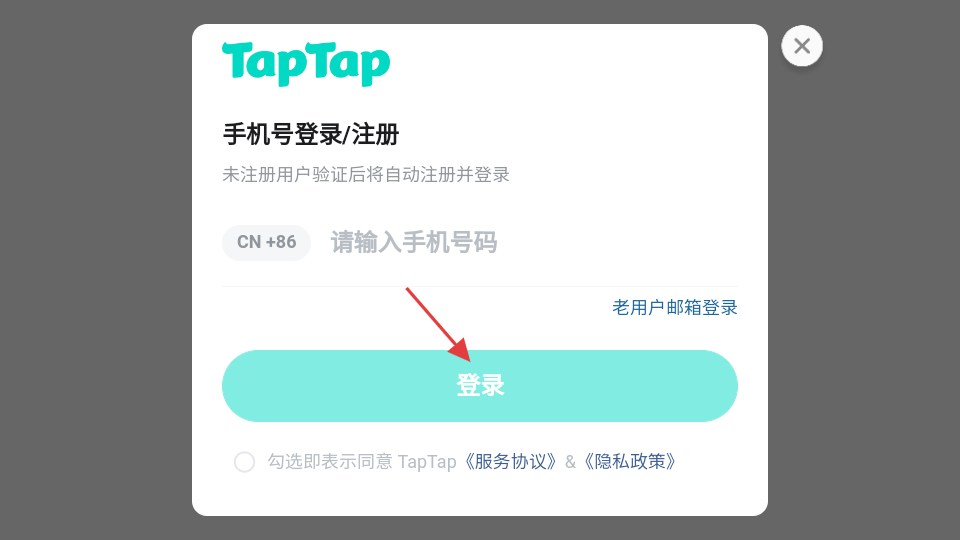The image size is (960, 540).
Task: Open the 《服务协议》 link
Action: pyautogui.click(x=509, y=462)
